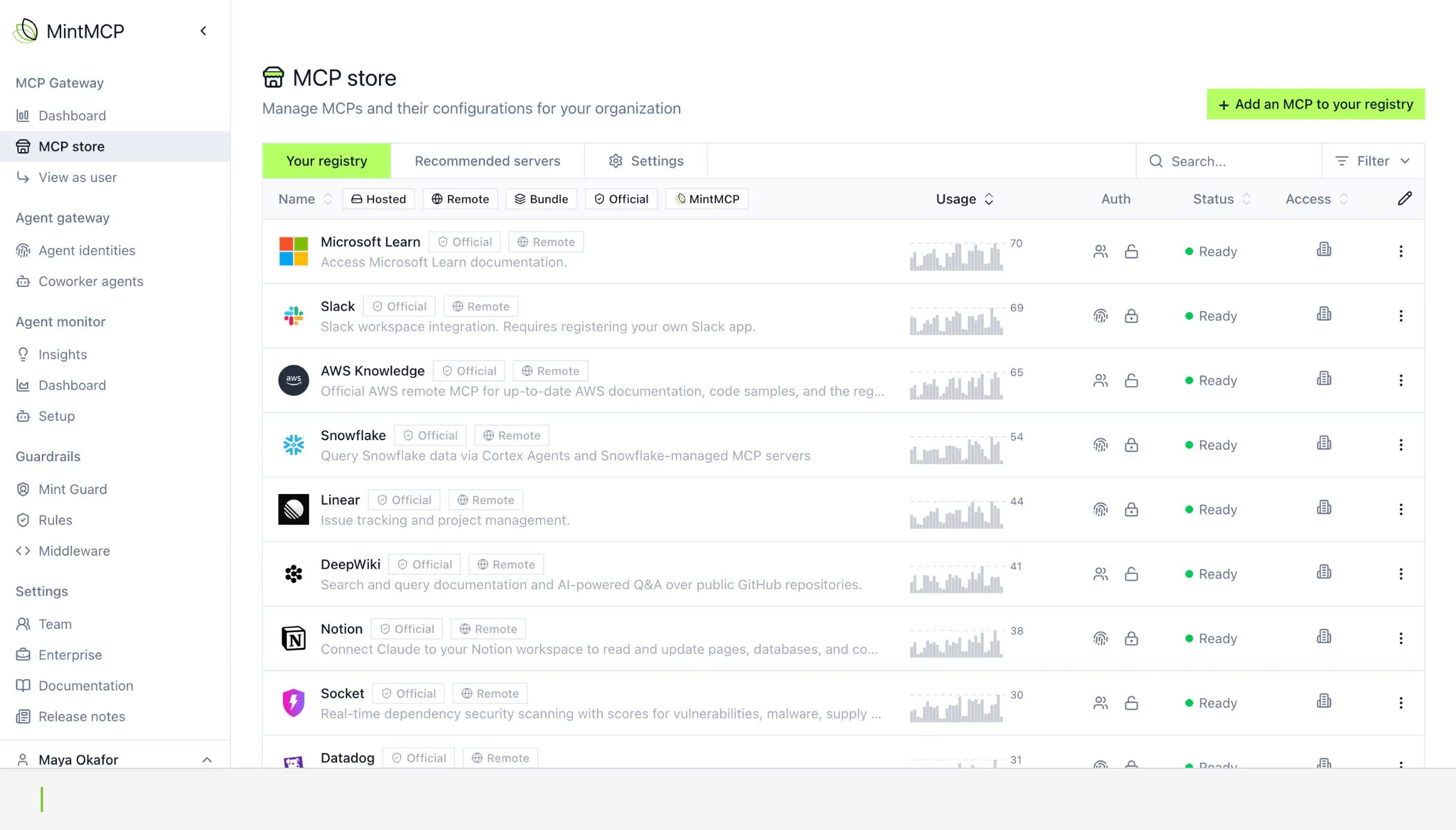
Task: Open the Mint Guard page
Action: pos(115,489)
